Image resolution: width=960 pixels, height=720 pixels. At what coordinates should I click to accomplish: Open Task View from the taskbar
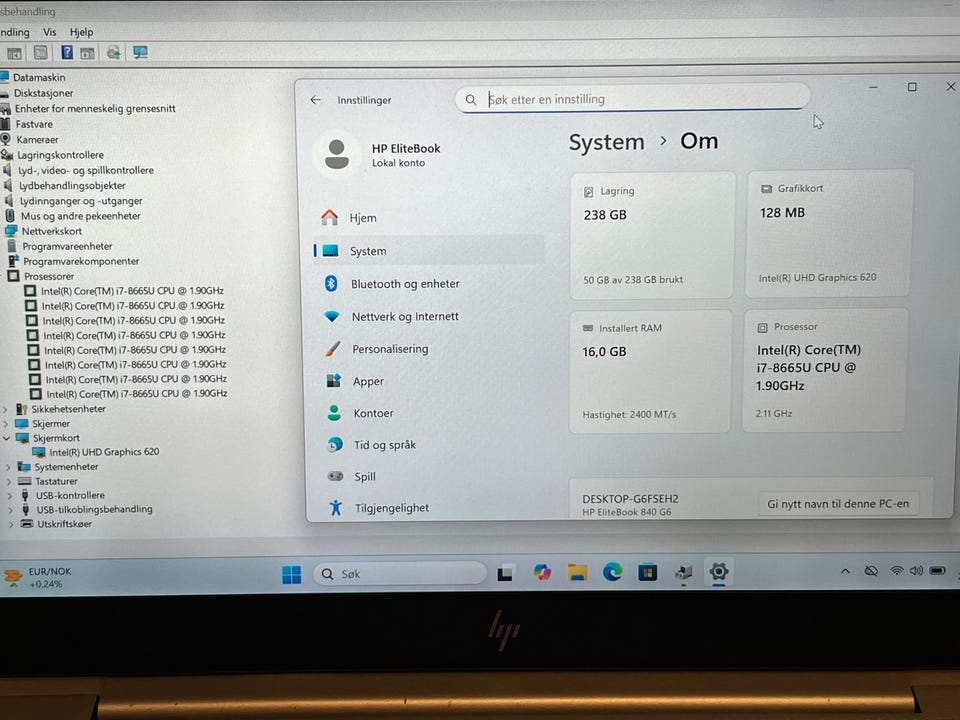point(505,573)
